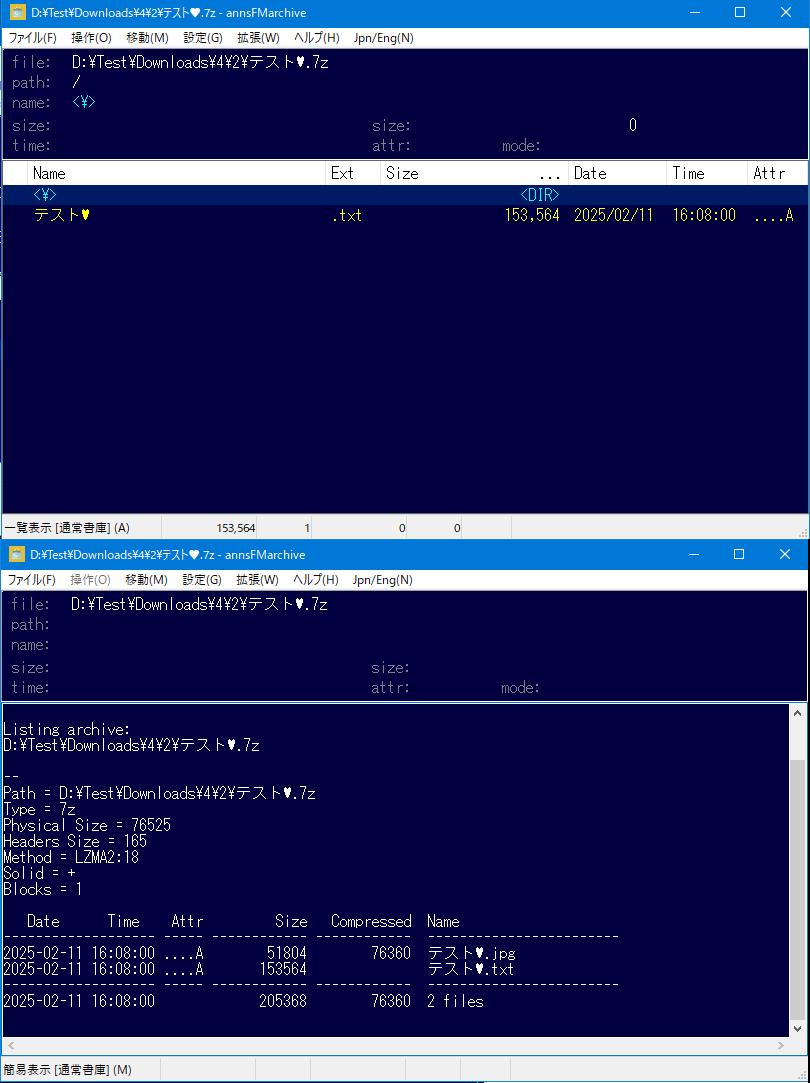Click the scroll up arrow in the listing pane
Image resolution: width=810 pixels, height=1083 pixels.
click(x=797, y=713)
